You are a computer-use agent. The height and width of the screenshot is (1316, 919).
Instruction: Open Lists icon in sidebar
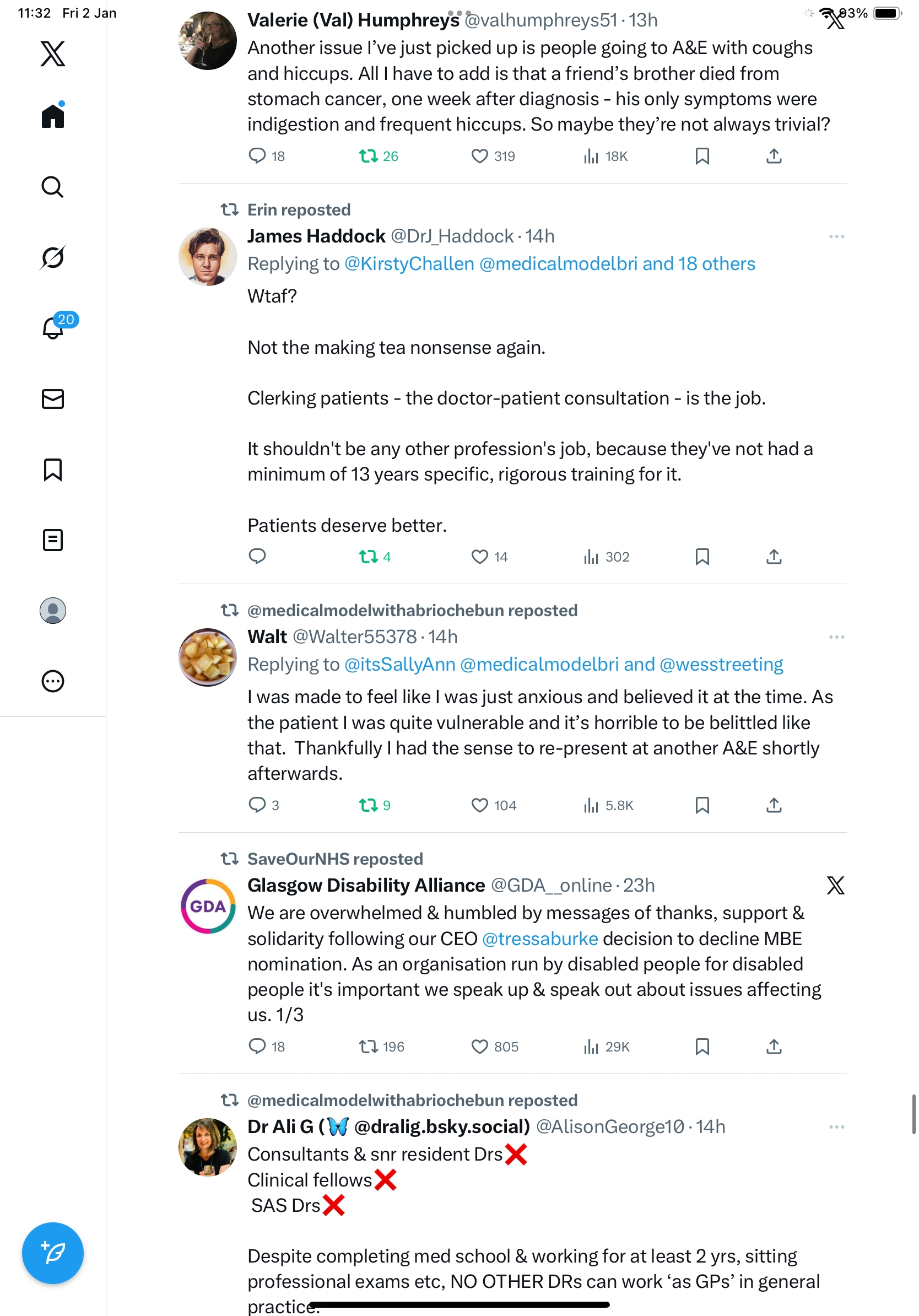pos(53,540)
